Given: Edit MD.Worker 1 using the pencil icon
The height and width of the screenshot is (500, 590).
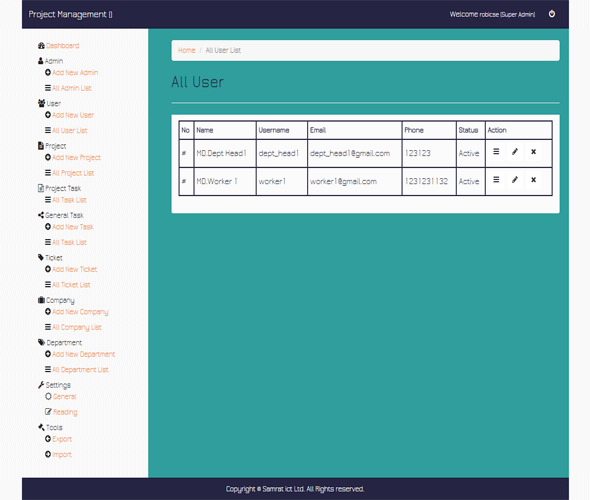Looking at the screenshot, I should point(514,180).
